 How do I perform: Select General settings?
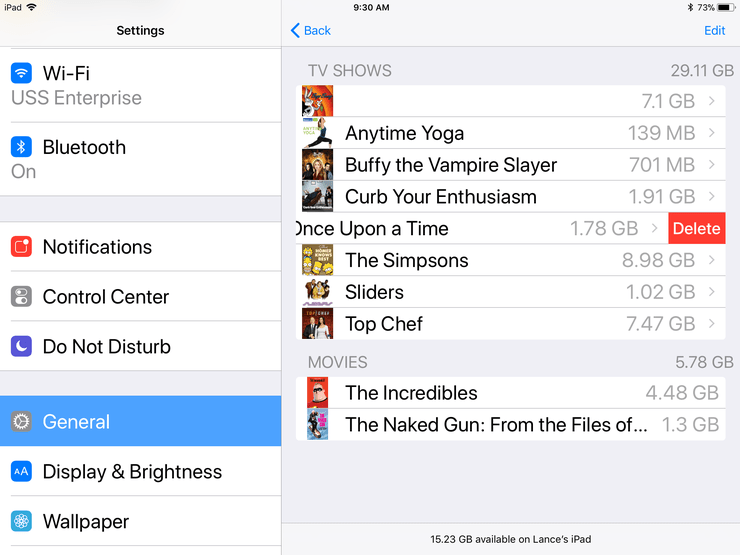(141, 421)
